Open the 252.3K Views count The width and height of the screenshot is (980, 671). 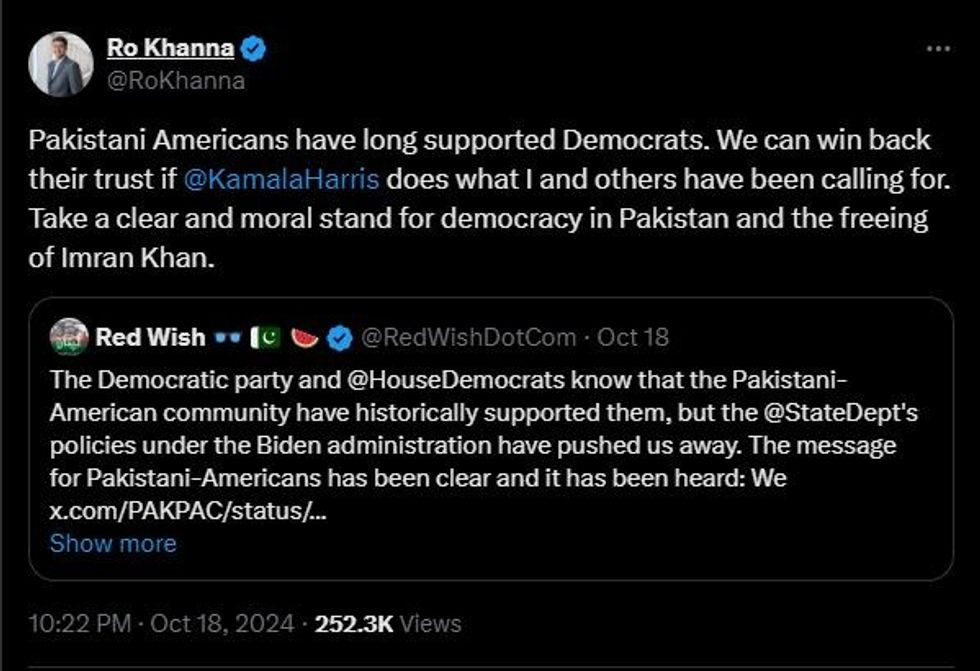(x=388, y=624)
